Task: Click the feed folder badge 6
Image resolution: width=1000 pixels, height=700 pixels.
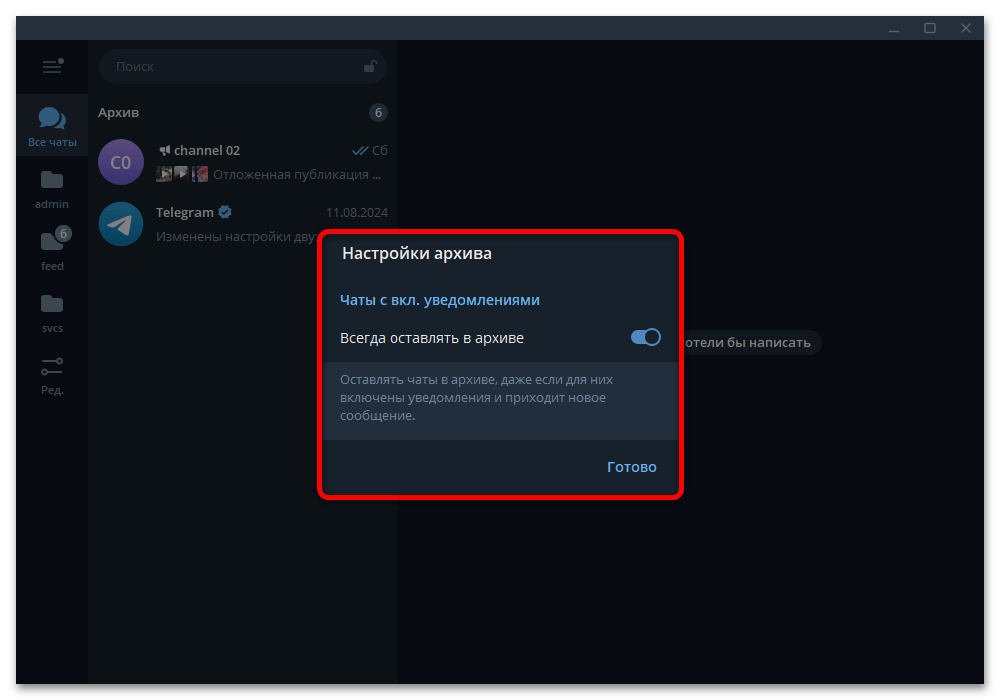Action: tap(62, 233)
